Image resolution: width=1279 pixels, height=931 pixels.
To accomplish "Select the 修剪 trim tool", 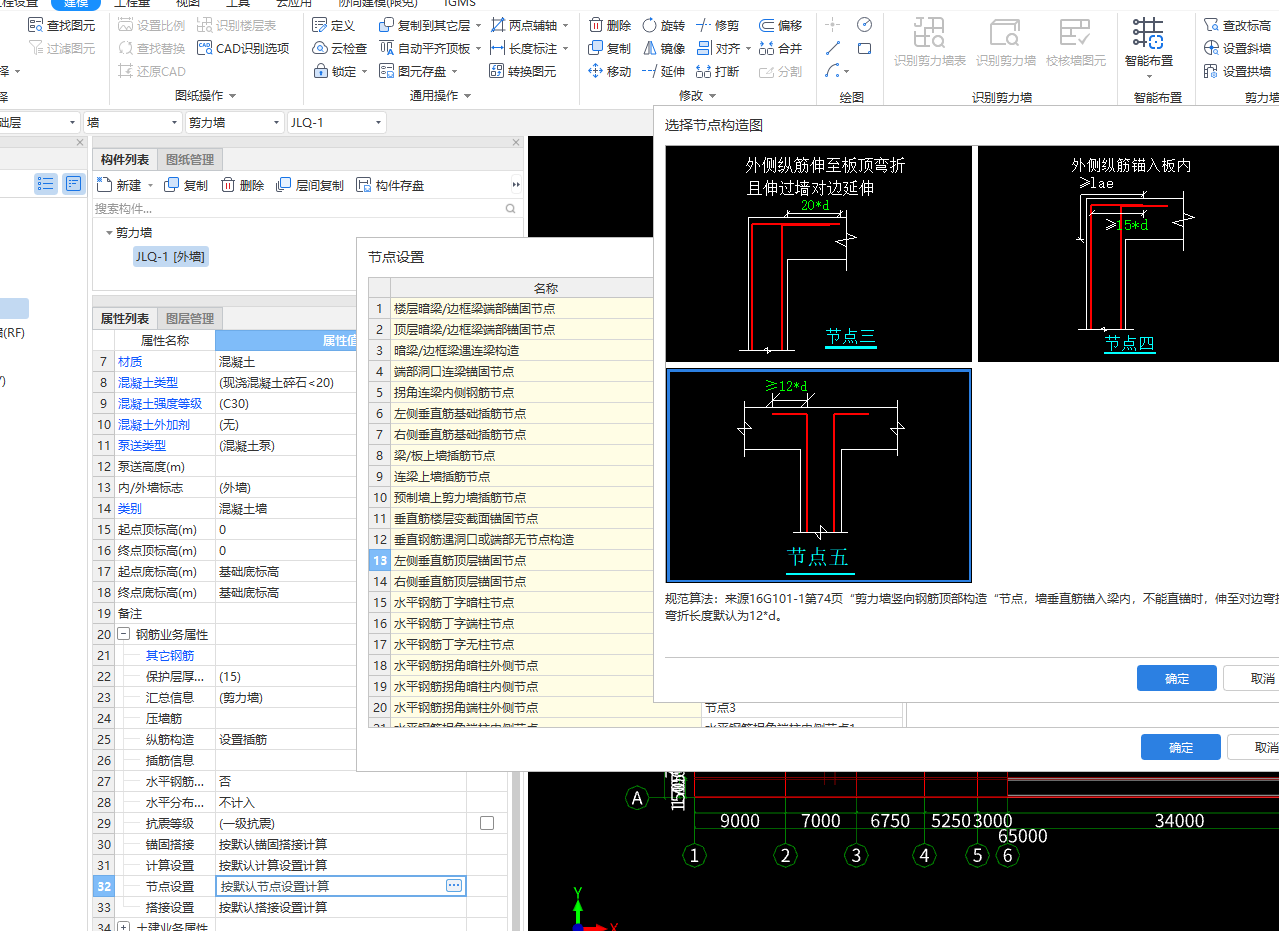I will pos(718,25).
